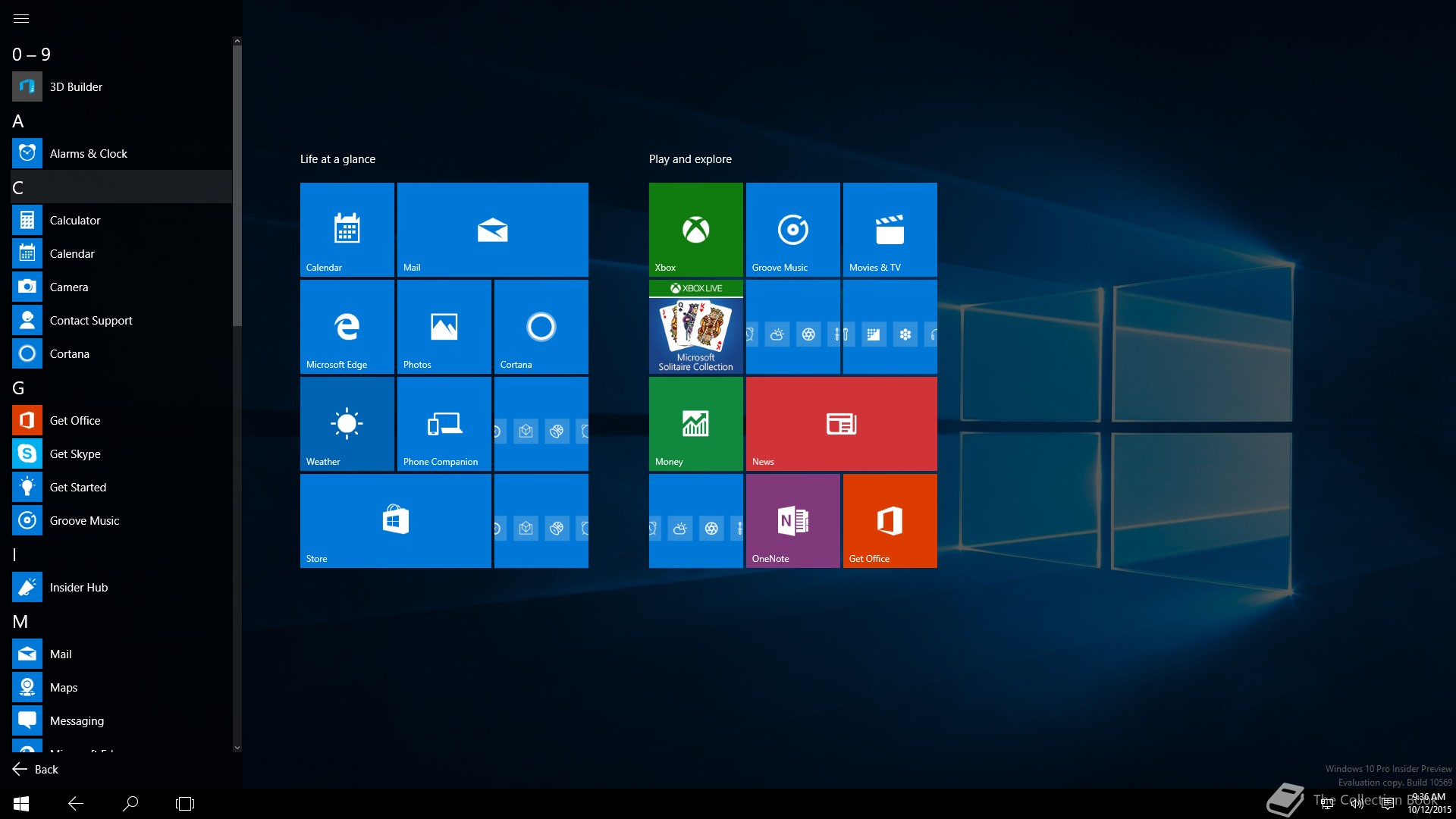Image resolution: width=1456 pixels, height=819 pixels.
Task: Open the Cortana tile
Action: coord(541,326)
